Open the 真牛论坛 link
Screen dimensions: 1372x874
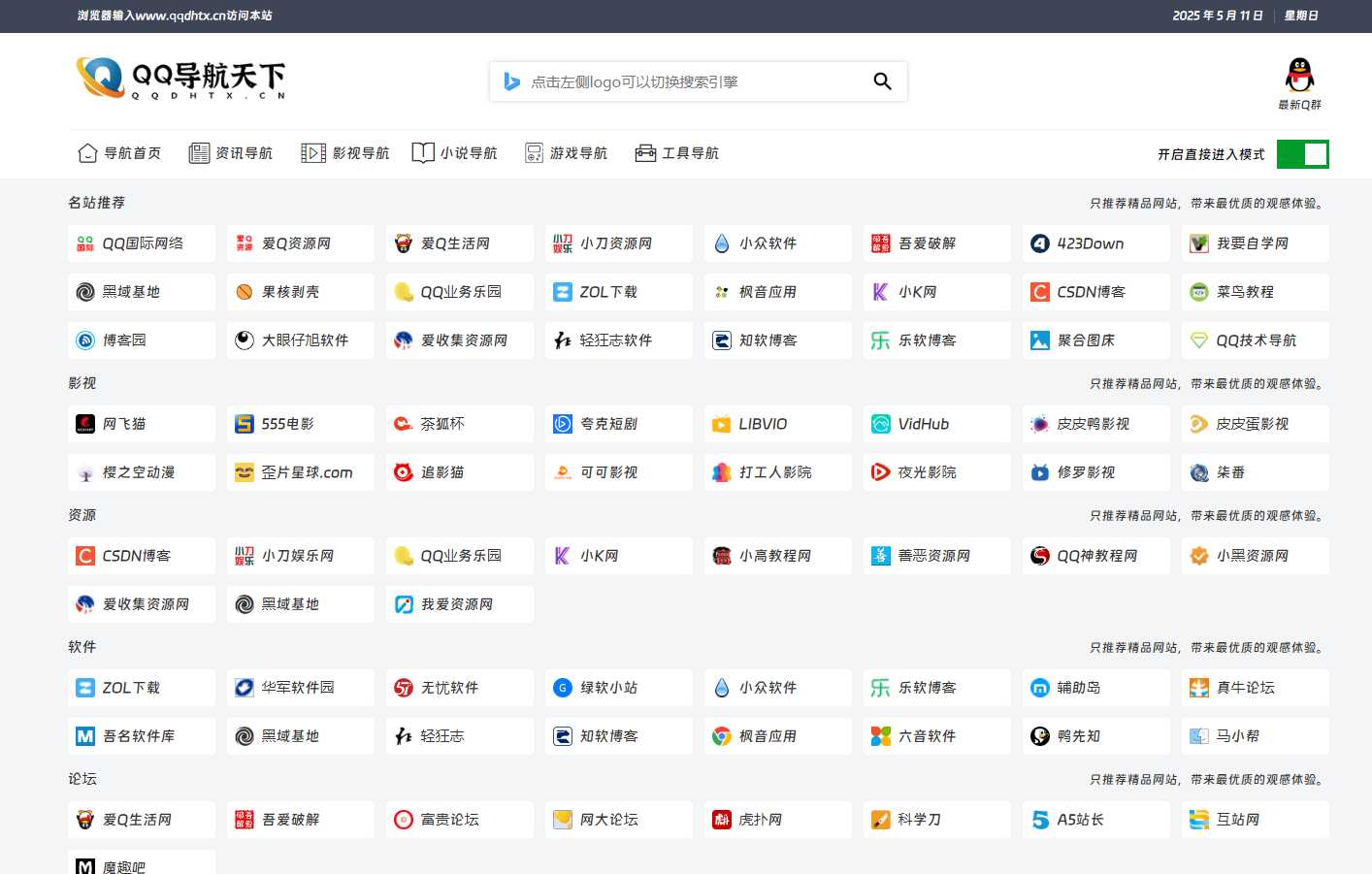[1256, 688]
